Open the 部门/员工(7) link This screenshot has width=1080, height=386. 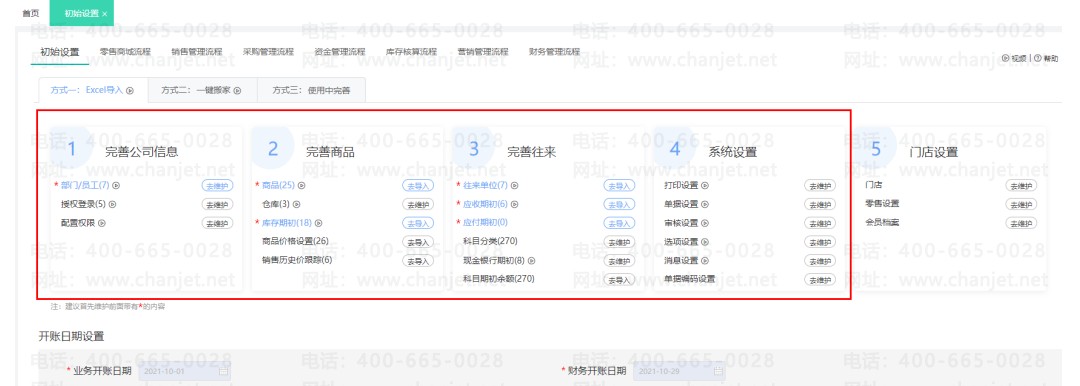(85, 185)
